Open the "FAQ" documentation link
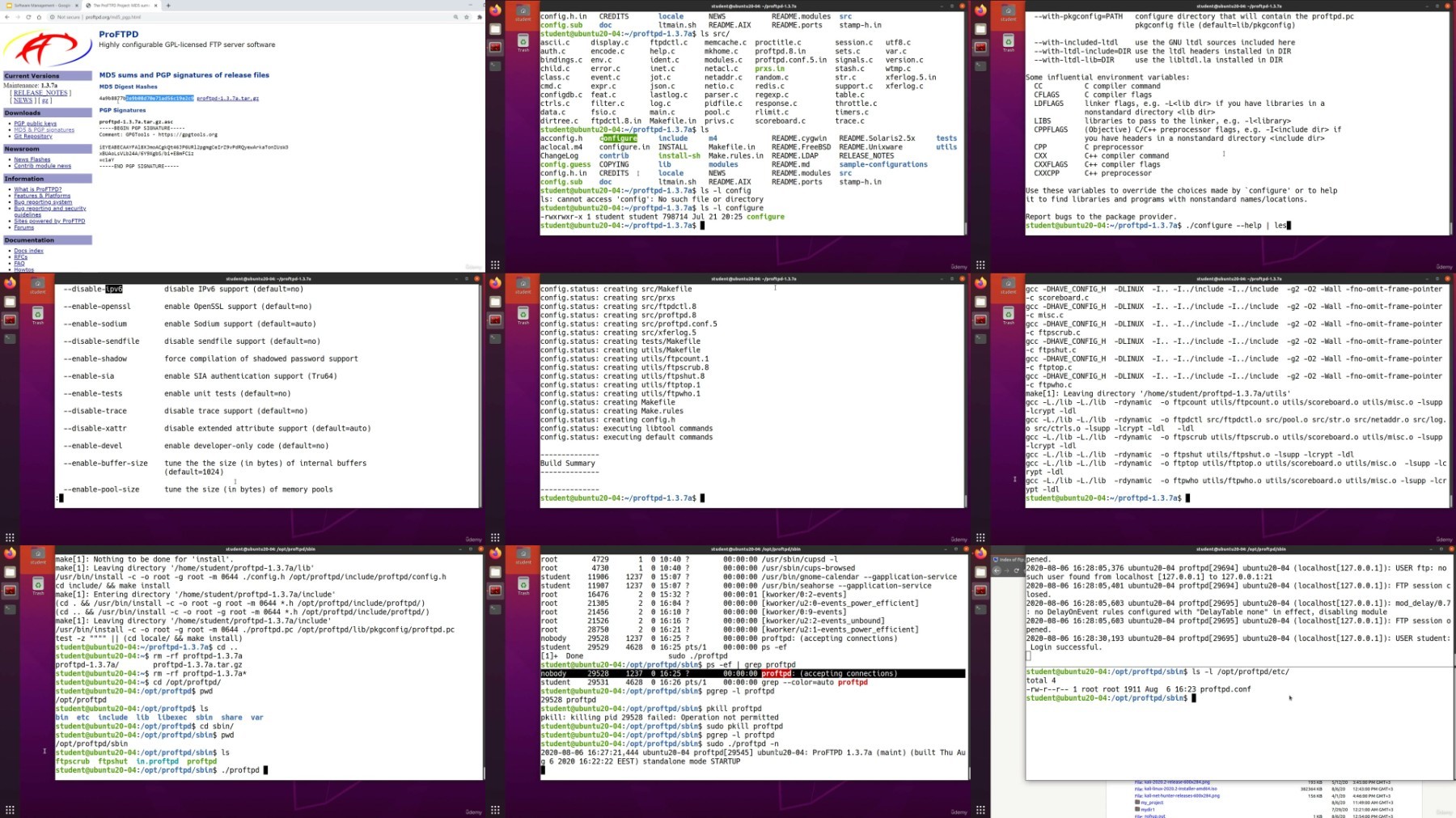This screenshot has width=1456, height=818. click(19, 264)
